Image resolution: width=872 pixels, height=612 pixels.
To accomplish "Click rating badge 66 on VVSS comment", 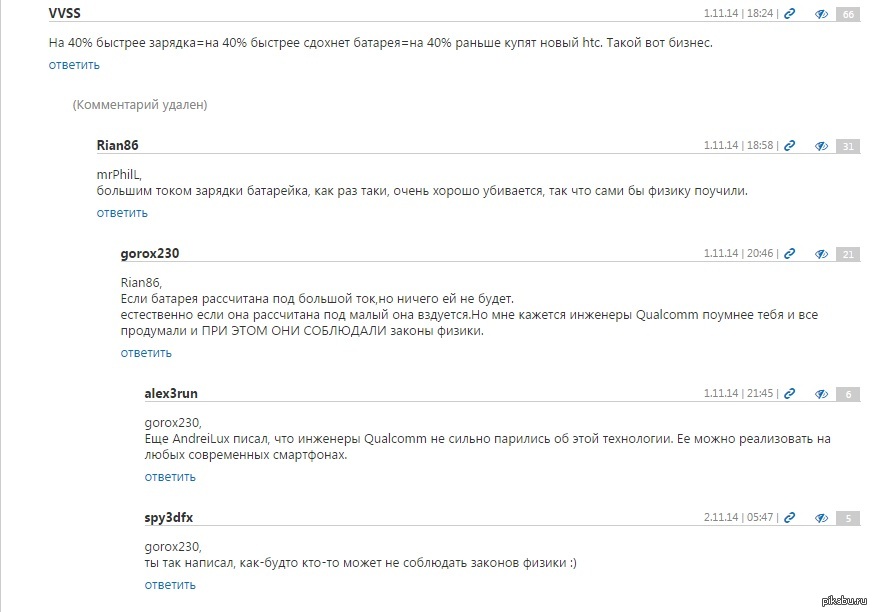I will pos(848,14).
